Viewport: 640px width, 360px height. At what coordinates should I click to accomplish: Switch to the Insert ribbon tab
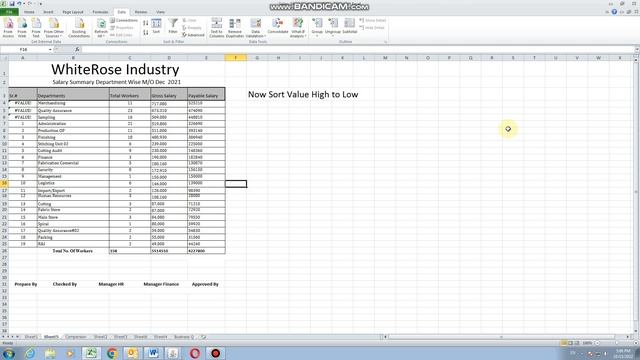(48, 12)
